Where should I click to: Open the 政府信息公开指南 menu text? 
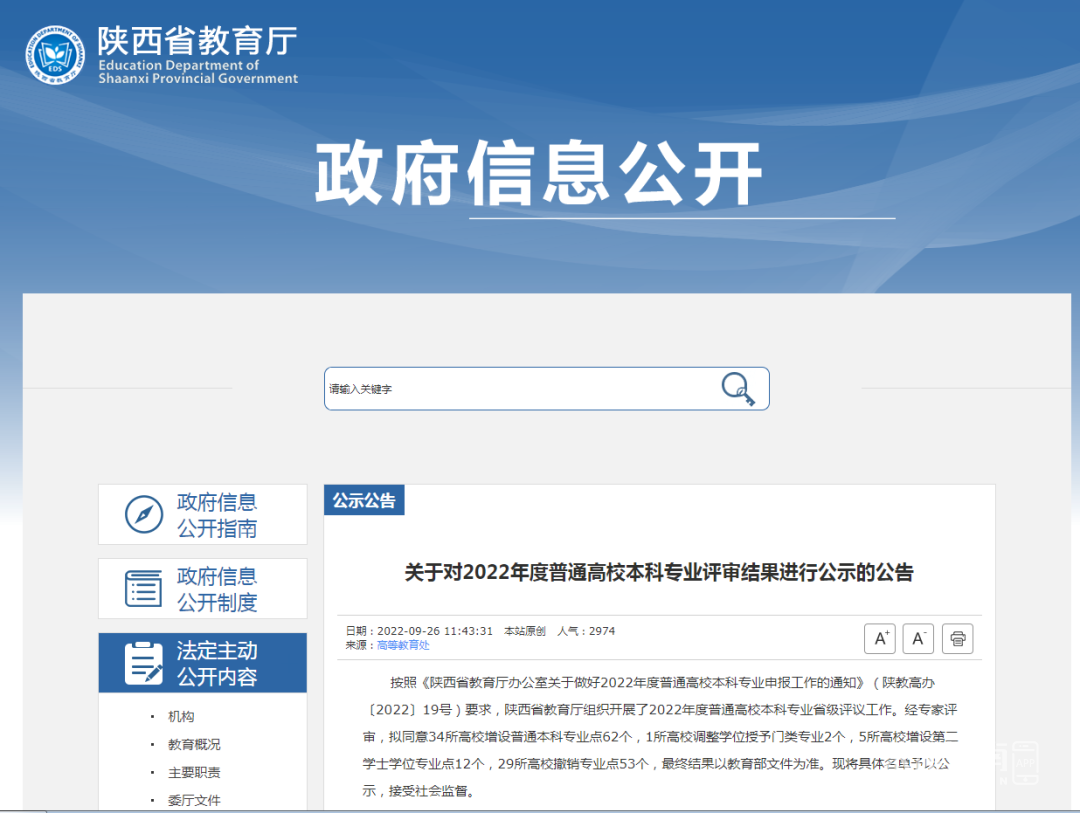[217, 515]
